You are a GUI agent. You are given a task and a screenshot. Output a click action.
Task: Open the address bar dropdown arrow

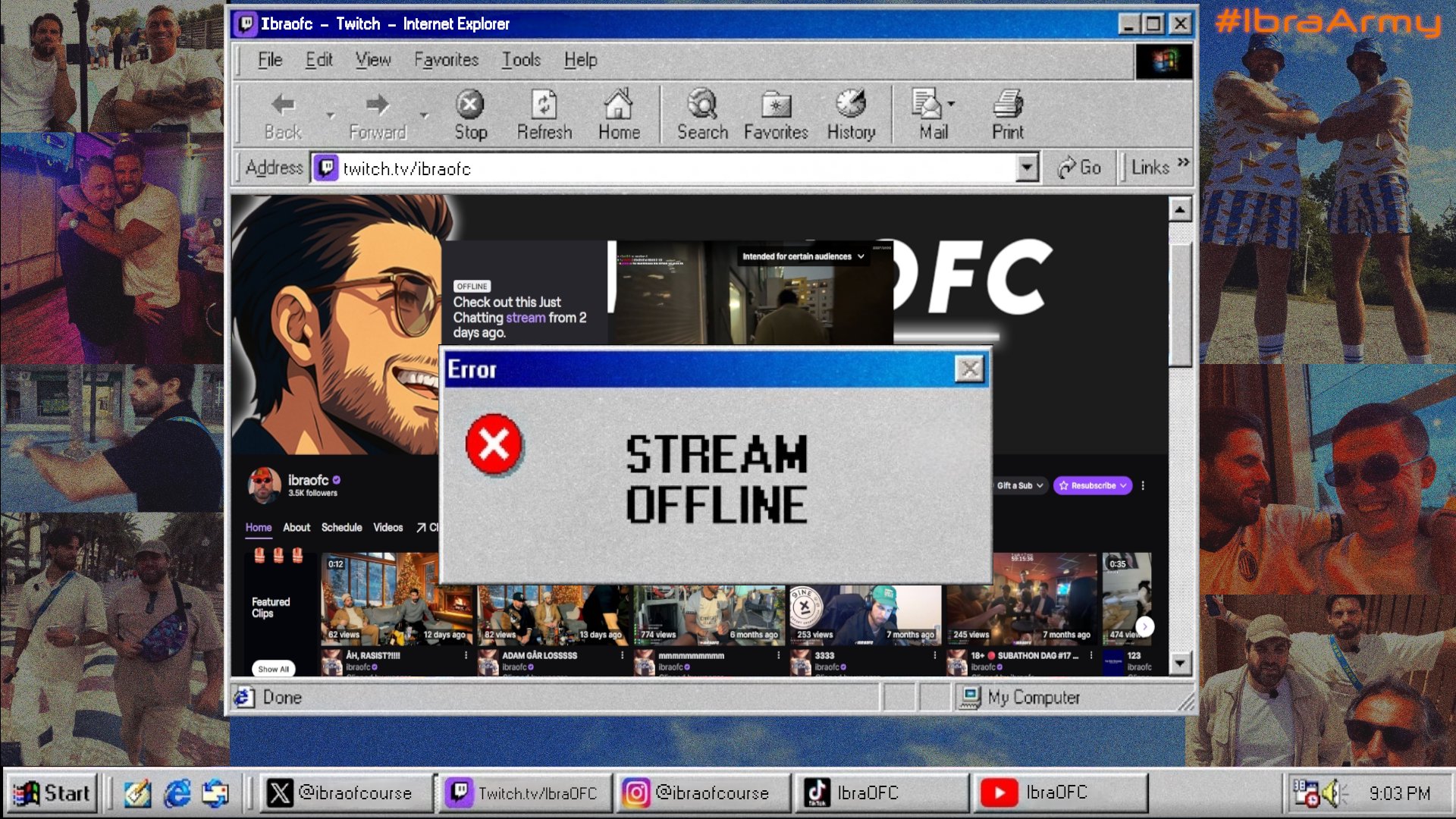(1027, 168)
